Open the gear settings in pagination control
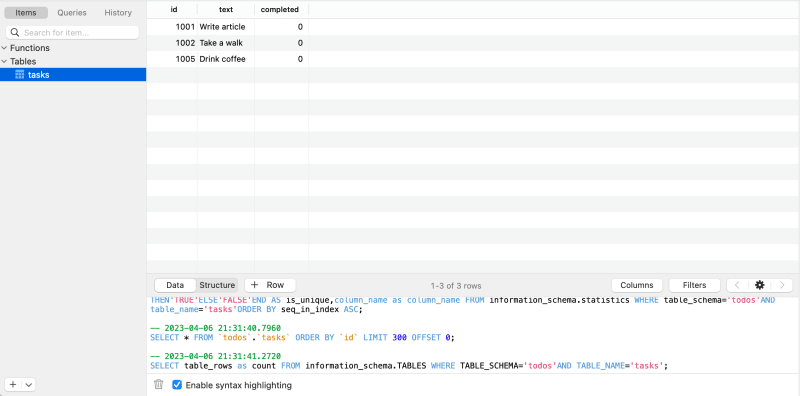 (x=760, y=285)
